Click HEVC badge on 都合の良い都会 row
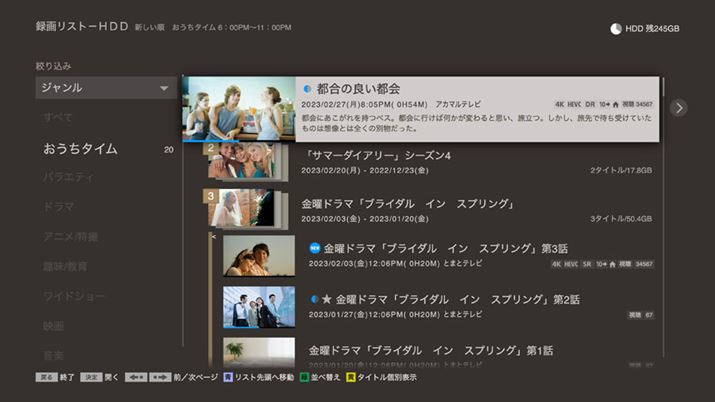 tap(574, 104)
